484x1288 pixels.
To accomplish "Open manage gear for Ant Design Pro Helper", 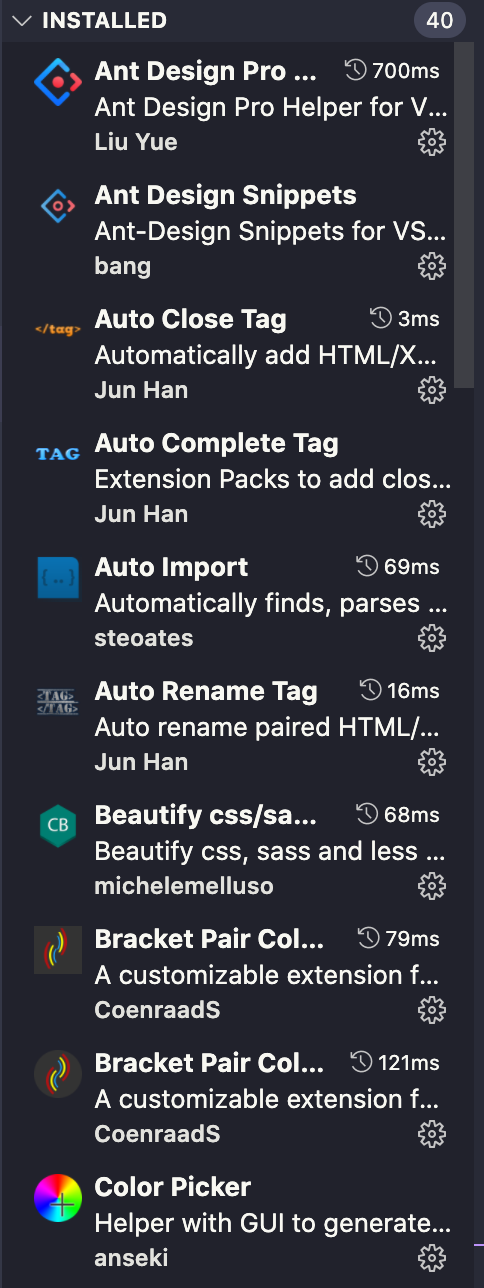I will click(x=431, y=142).
